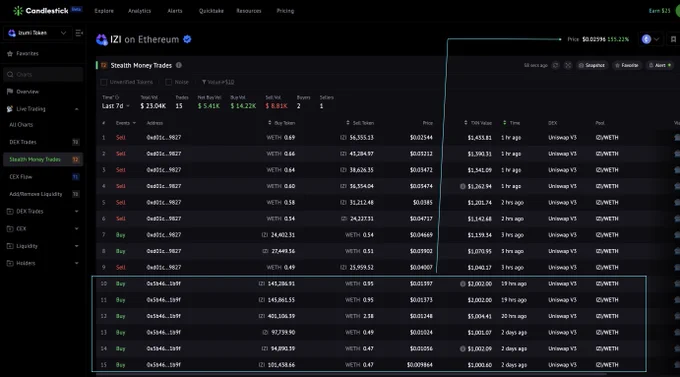Image resolution: width=680 pixels, height=377 pixels.
Task: Open the Resources menu
Action: point(249,11)
